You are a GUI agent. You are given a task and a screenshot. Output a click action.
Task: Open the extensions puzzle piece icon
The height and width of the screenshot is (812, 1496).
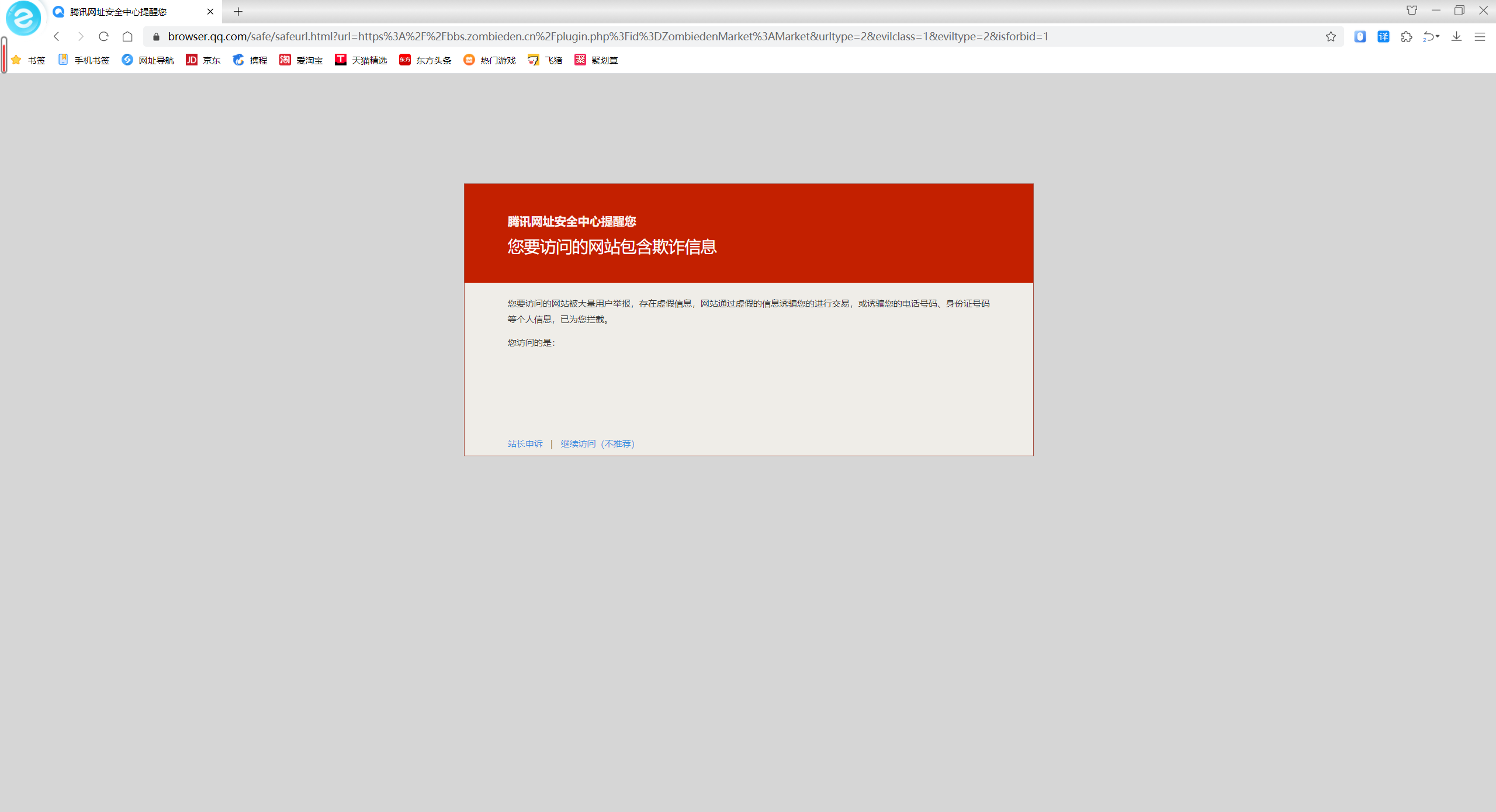tap(1407, 37)
